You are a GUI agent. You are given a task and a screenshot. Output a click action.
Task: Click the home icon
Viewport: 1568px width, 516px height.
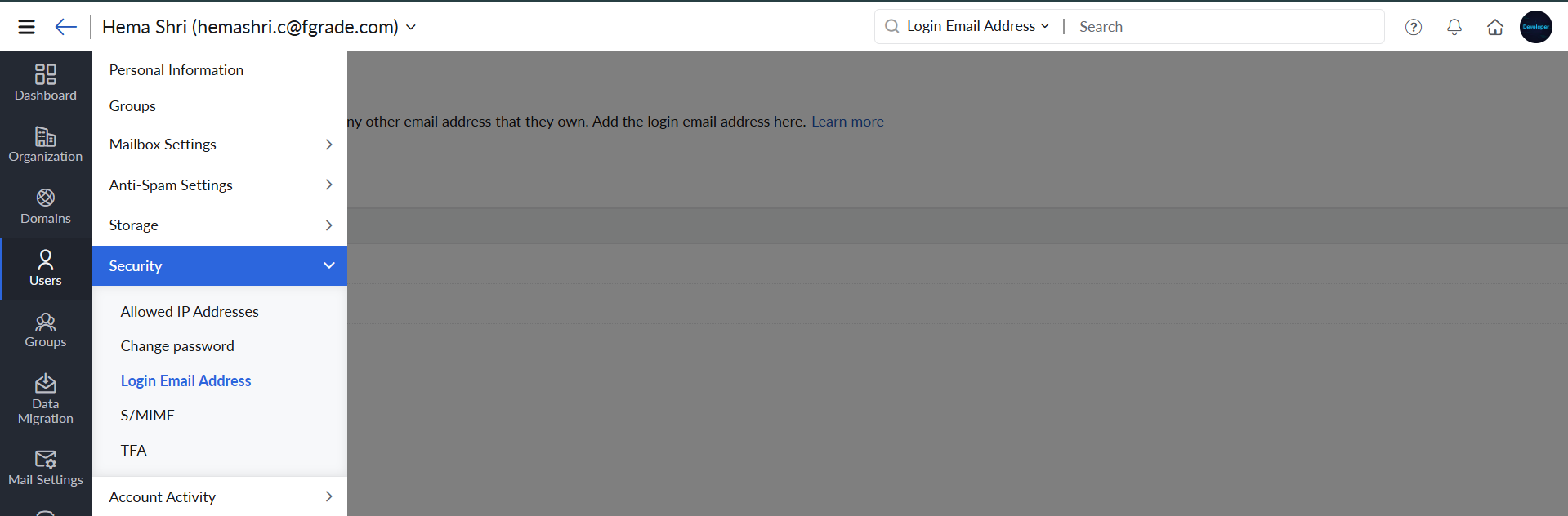point(1495,27)
